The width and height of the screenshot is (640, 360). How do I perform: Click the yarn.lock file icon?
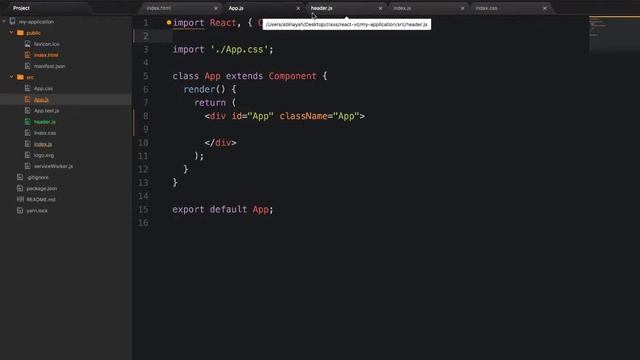[x=20, y=211]
